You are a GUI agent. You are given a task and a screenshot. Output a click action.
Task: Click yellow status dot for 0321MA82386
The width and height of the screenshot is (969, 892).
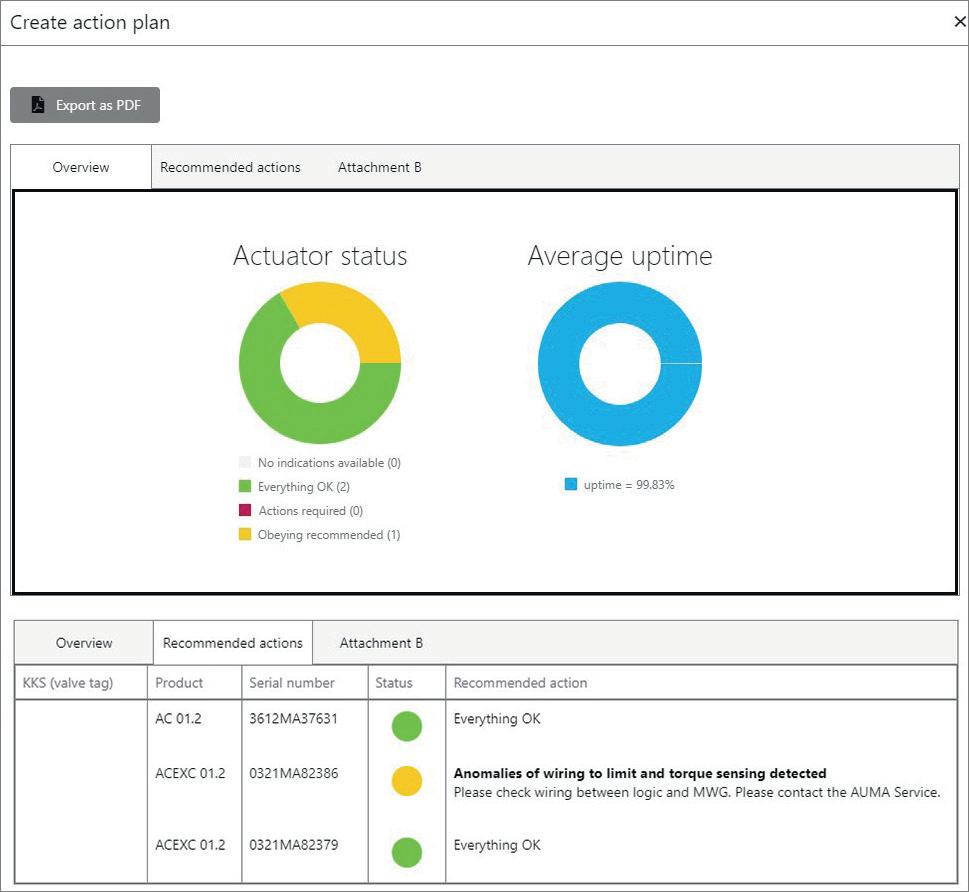coord(407,780)
